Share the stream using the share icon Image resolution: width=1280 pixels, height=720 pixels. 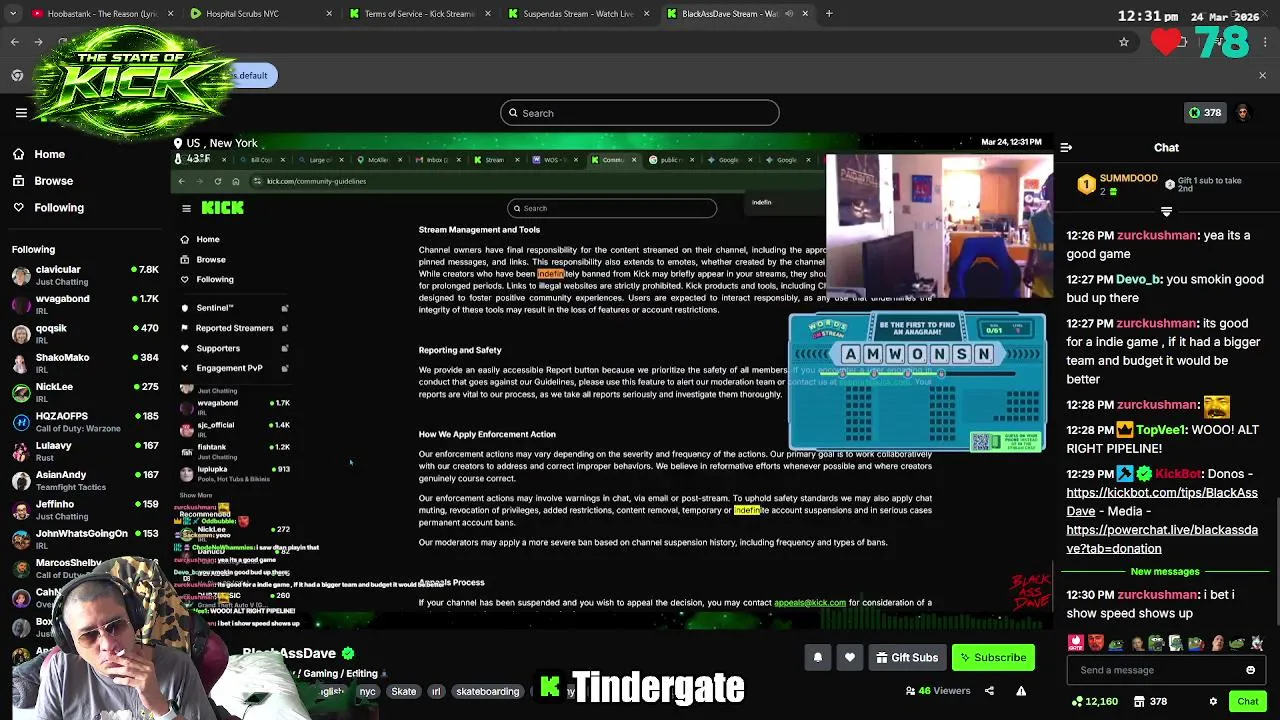click(x=989, y=690)
